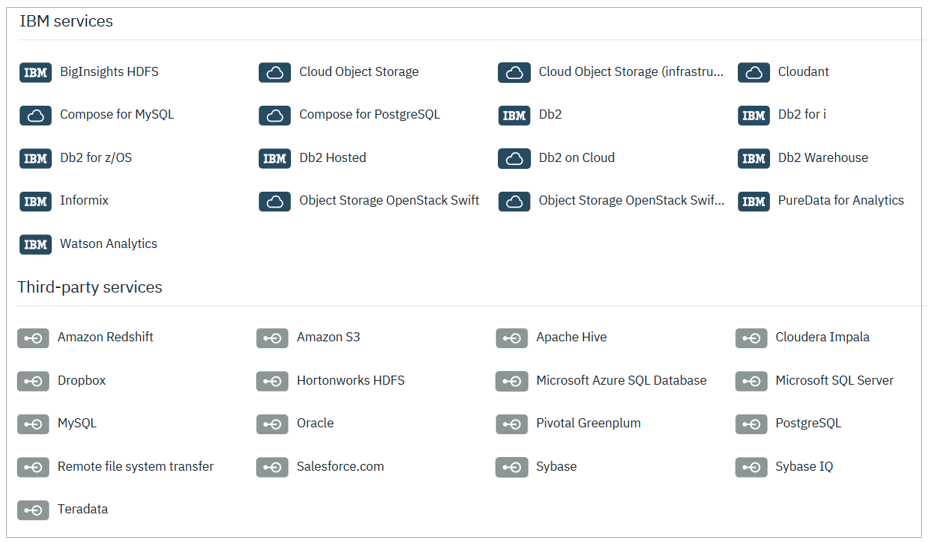The width and height of the screenshot is (928, 542).
Task: Click the IBM icon next to Watson Analytics
Action: 35,244
